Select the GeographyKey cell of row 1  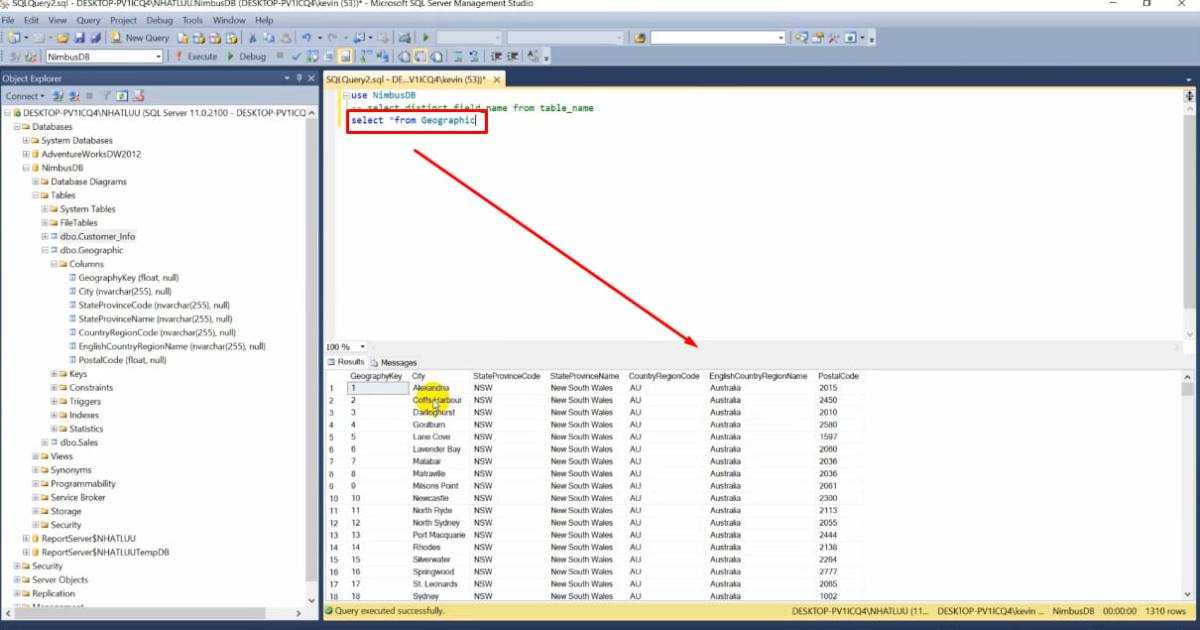tap(376, 387)
